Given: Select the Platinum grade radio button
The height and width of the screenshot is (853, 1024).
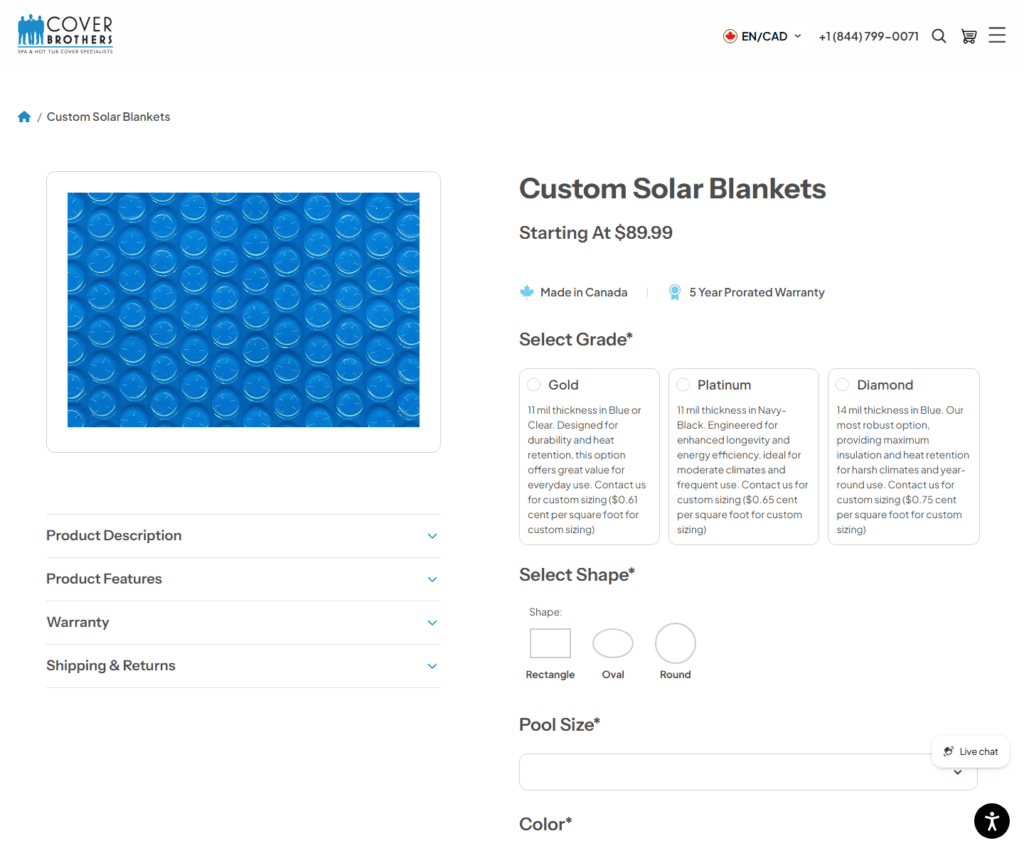Looking at the screenshot, I should (683, 385).
